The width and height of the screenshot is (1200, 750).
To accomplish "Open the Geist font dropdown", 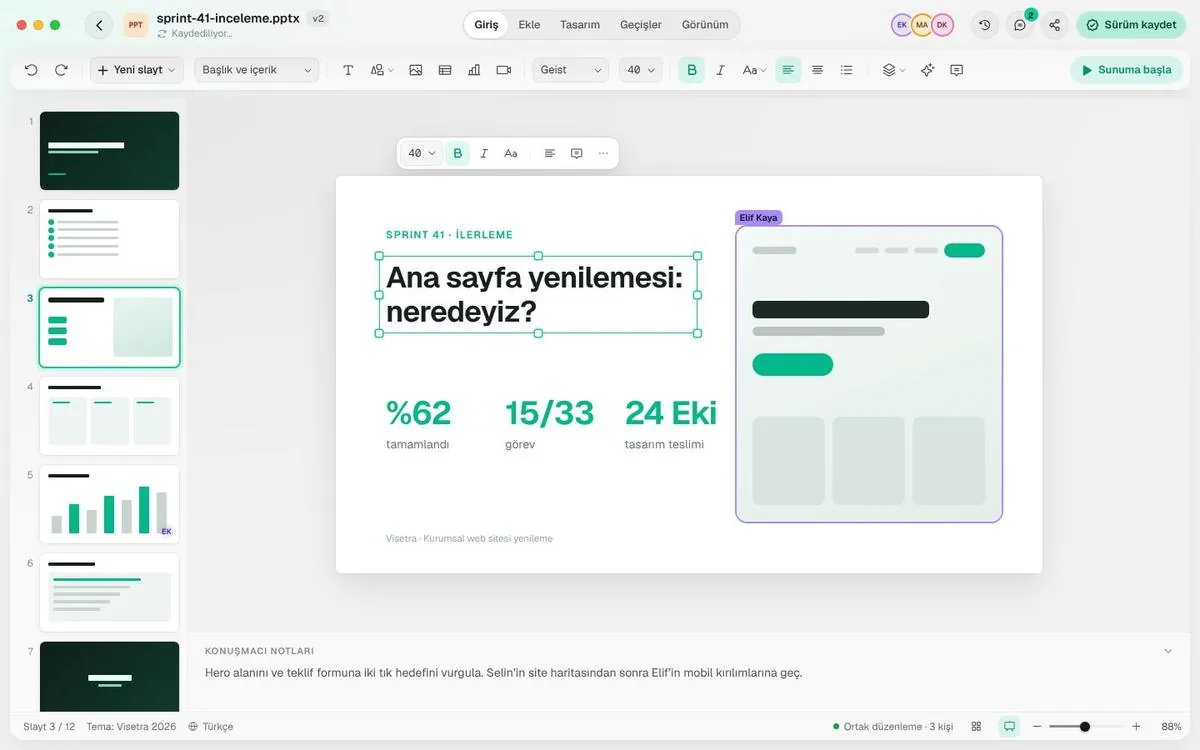I will click(x=571, y=70).
